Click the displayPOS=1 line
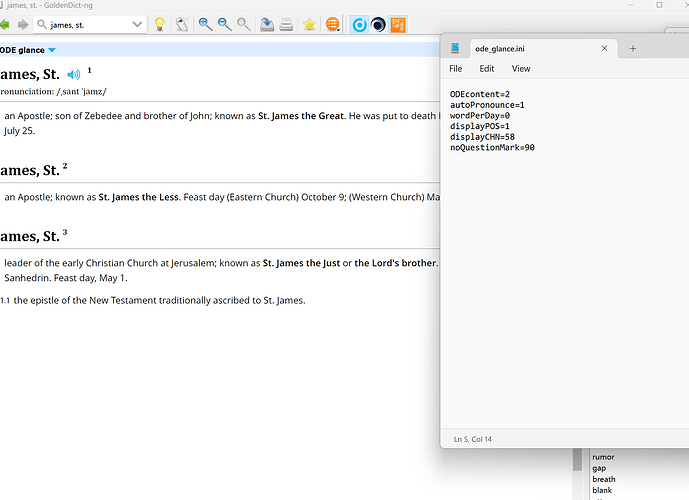Image resolution: width=689 pixels, height=500 pixels. tap(480, 126)
